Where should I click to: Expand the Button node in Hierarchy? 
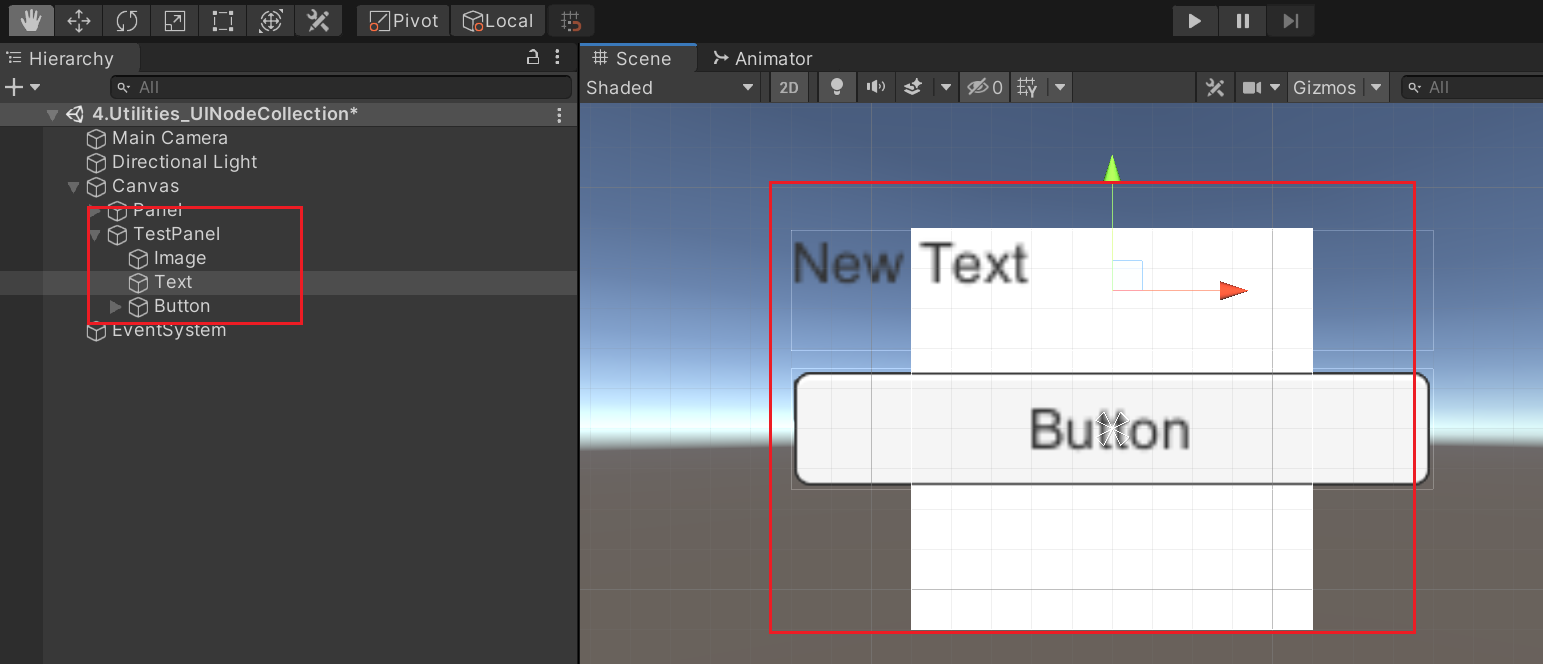coord(116,307)
